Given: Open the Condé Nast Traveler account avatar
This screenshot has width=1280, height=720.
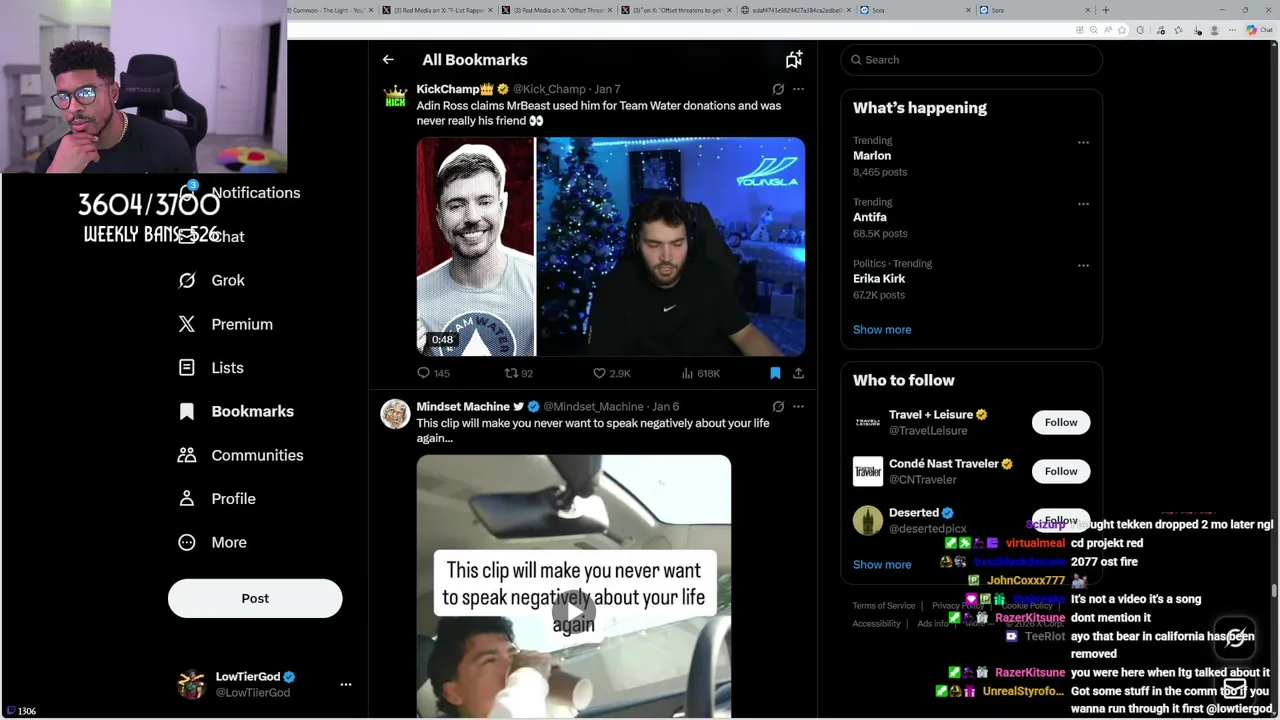Looking at the screenshot, I should [868, 471].
